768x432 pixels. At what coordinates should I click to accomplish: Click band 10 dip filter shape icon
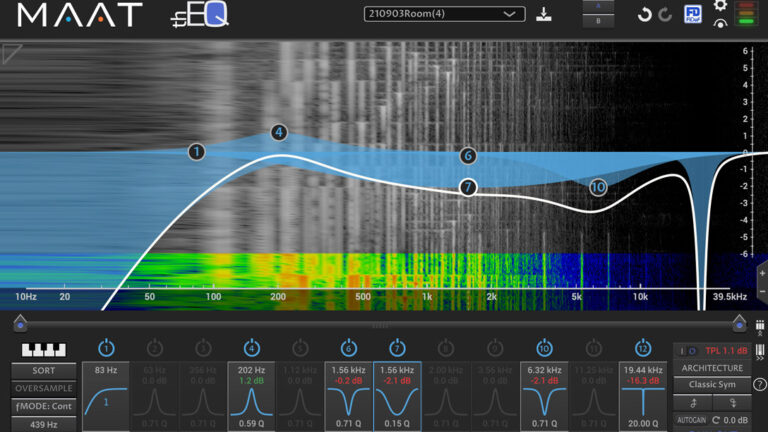pyautogui.click(x=544, y=402)
